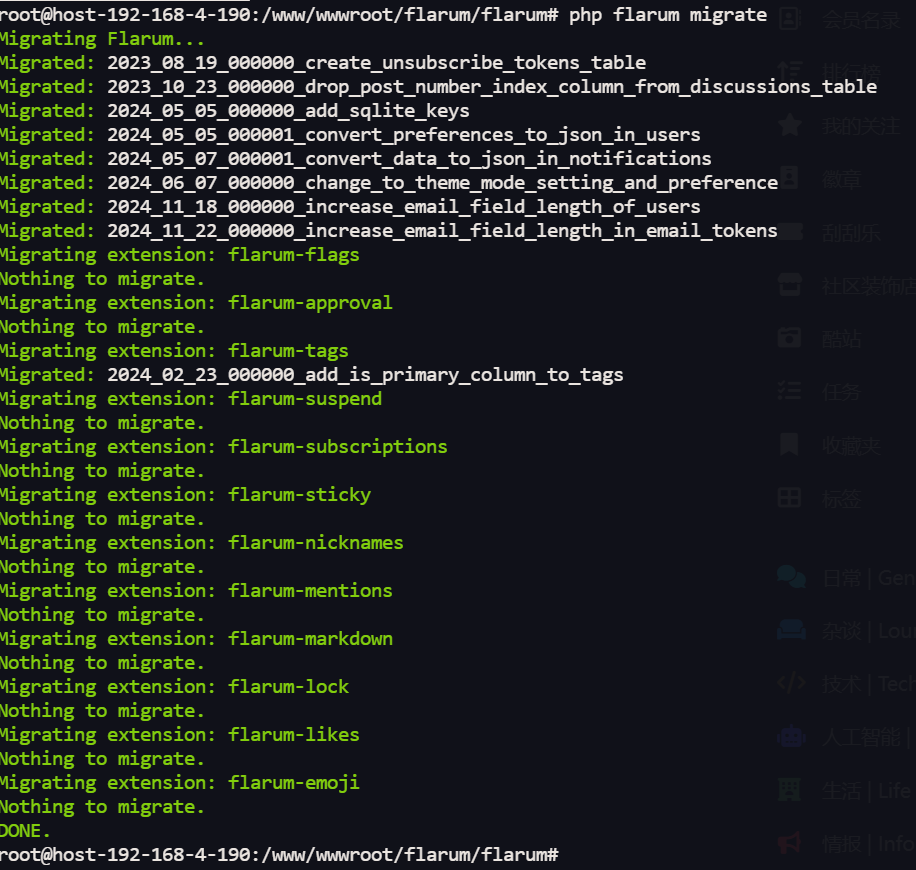Open 刮刮乐 in the forum sidebar
The image size is (916, 870).
851,233
